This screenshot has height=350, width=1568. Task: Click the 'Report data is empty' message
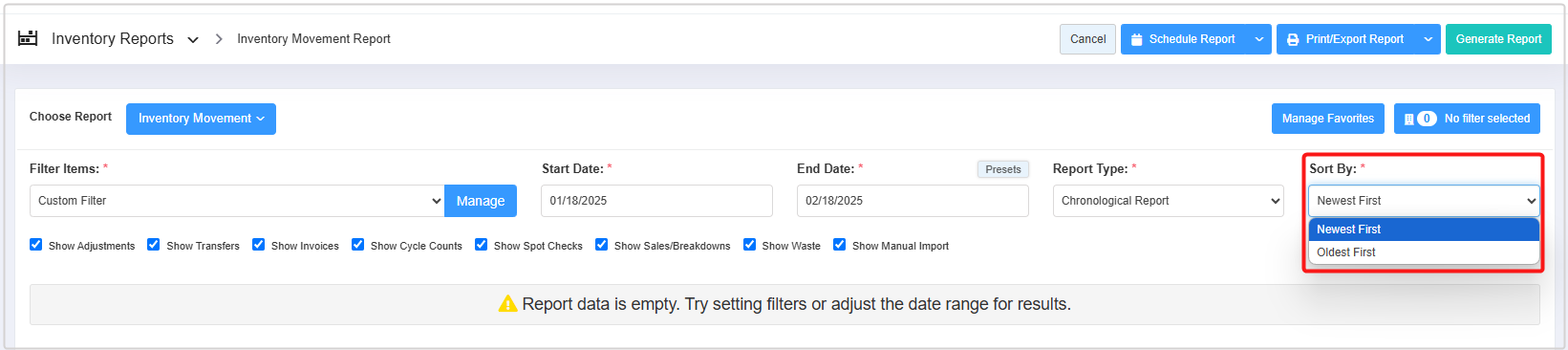tap(796, 304)
